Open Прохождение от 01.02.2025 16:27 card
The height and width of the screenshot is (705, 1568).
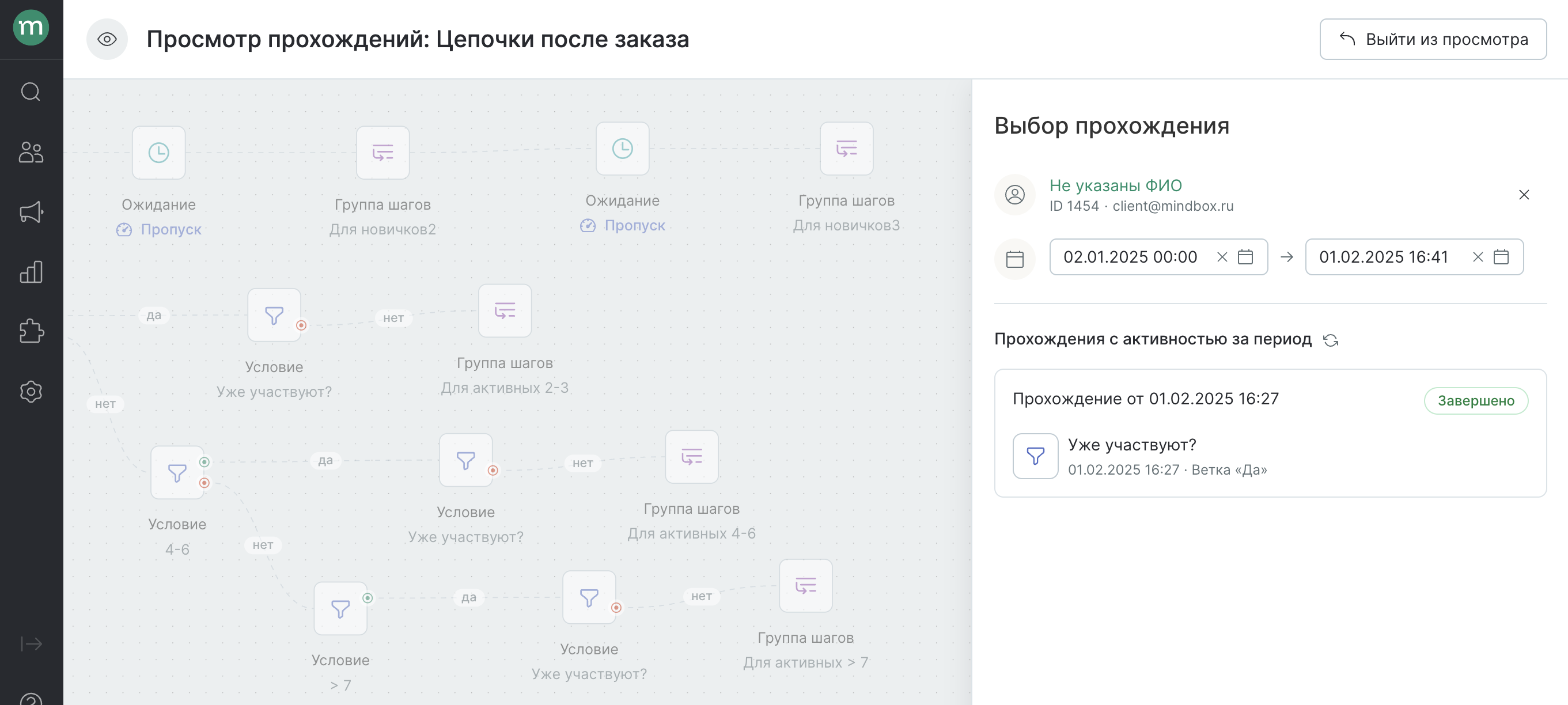point(1270,433)
